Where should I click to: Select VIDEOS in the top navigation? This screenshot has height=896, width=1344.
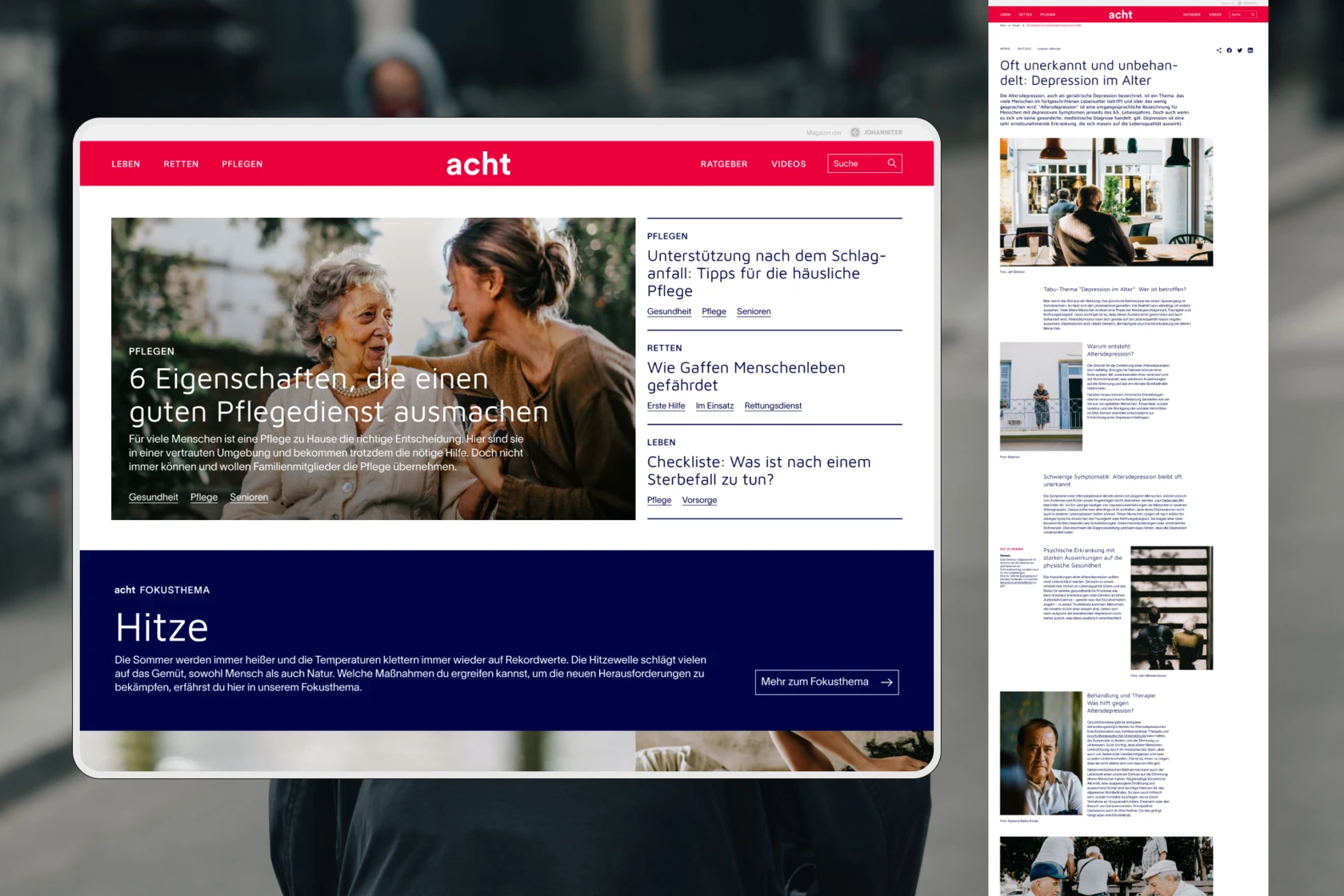(x=788, y=163)
